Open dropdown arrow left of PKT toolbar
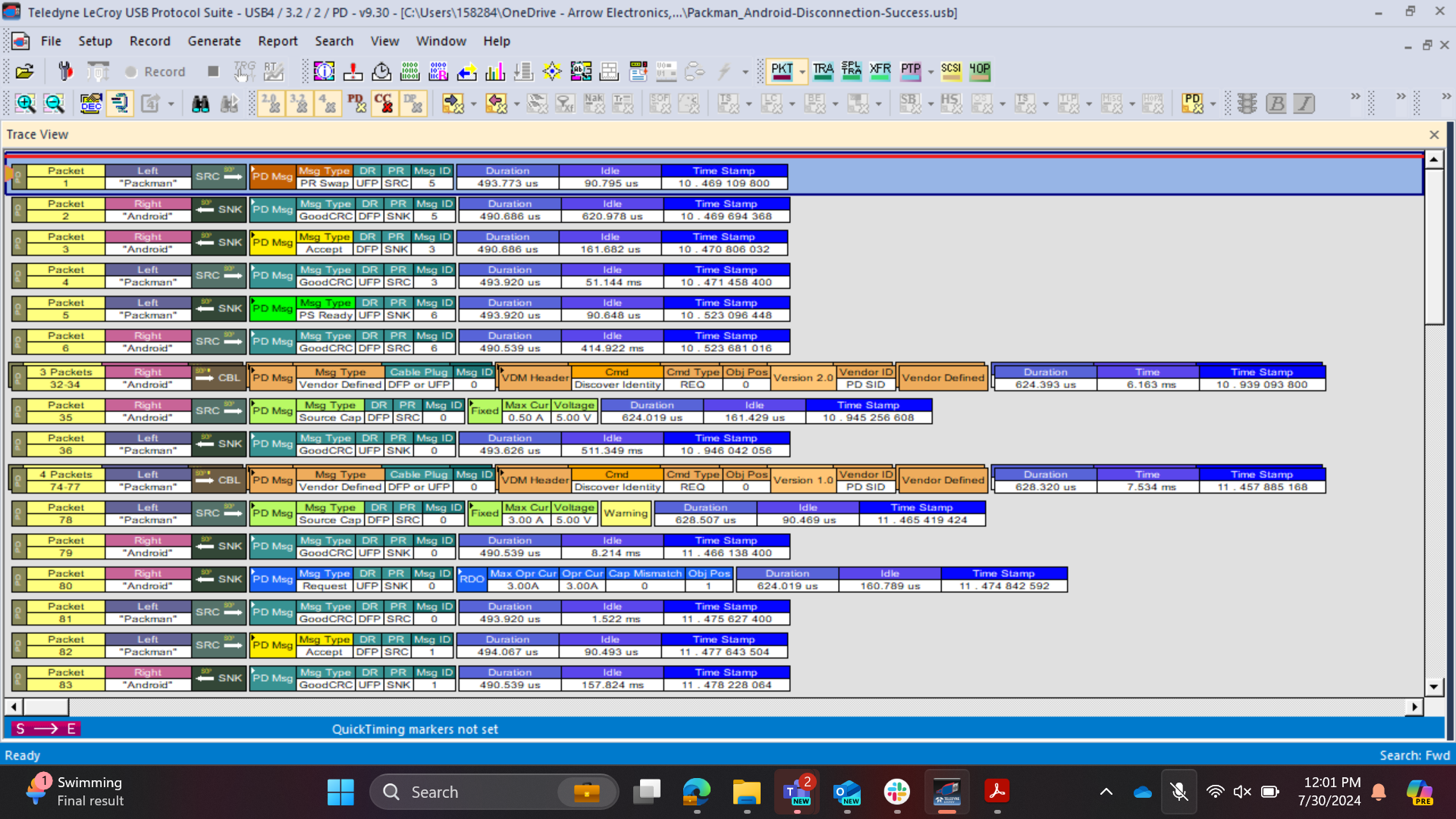This screenshot has height=819, width=1456. tap(745, 72)
